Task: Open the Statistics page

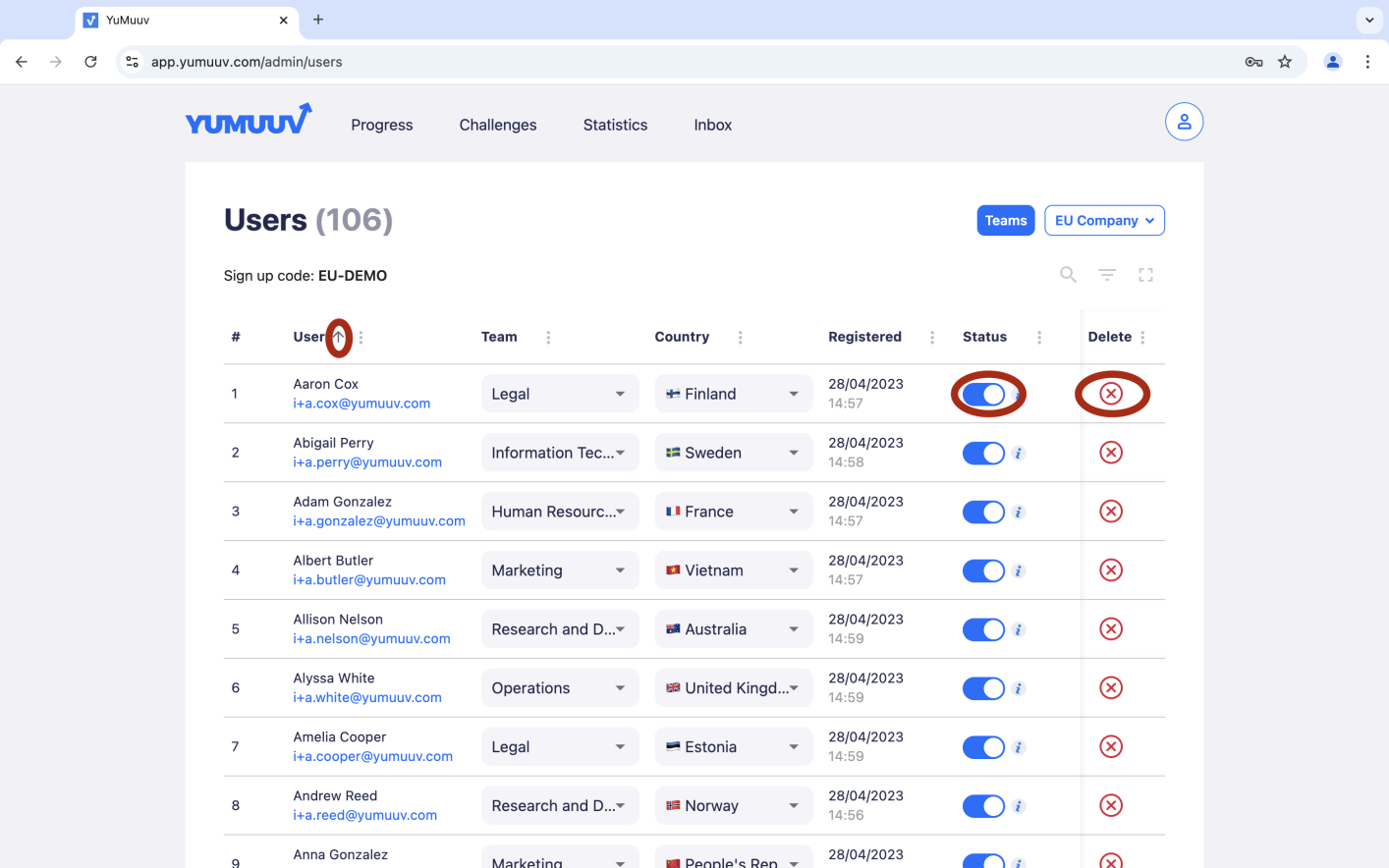Action: [615, 125]
